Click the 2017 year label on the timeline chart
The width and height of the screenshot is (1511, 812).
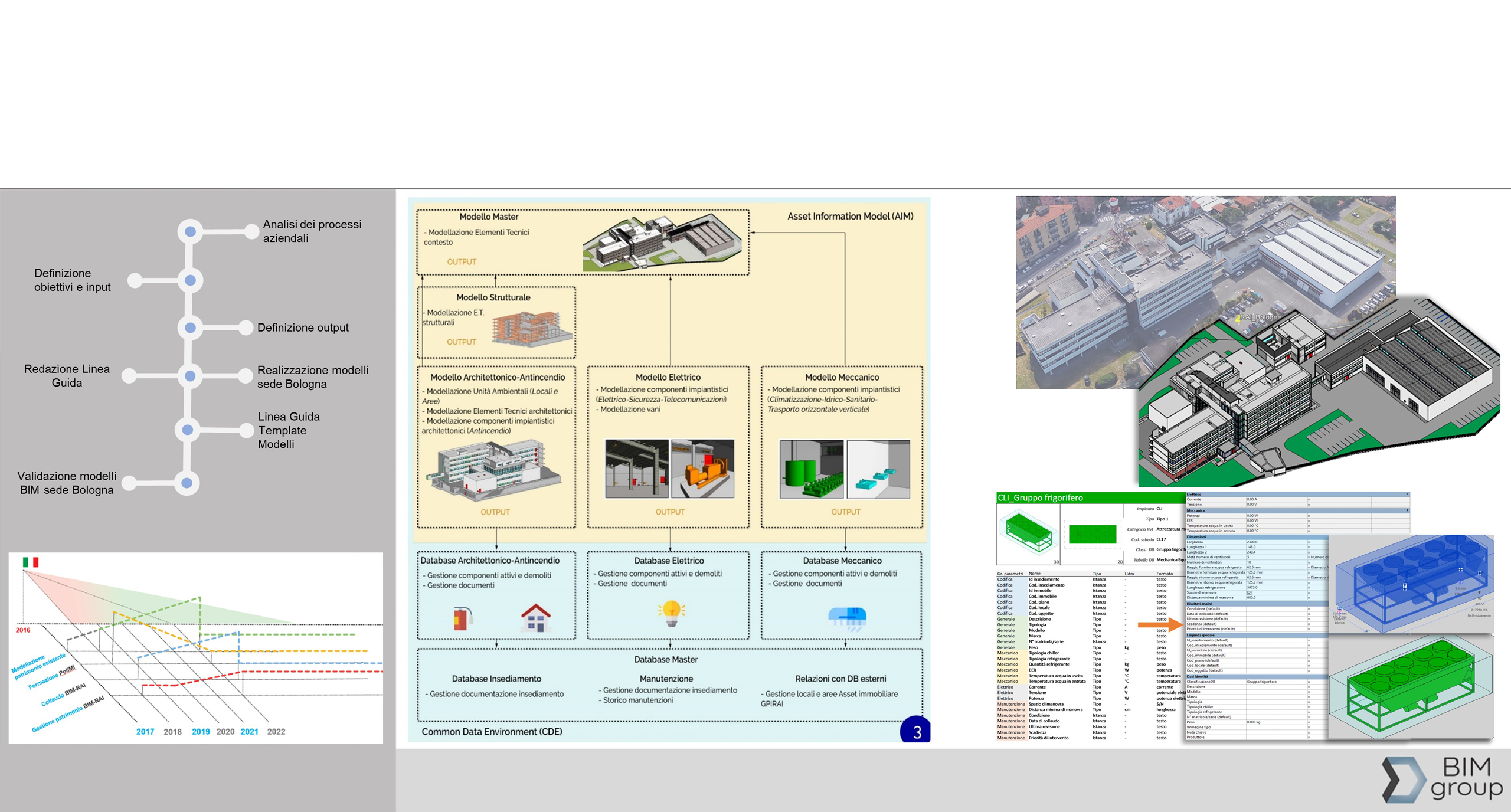coord(145,731)
